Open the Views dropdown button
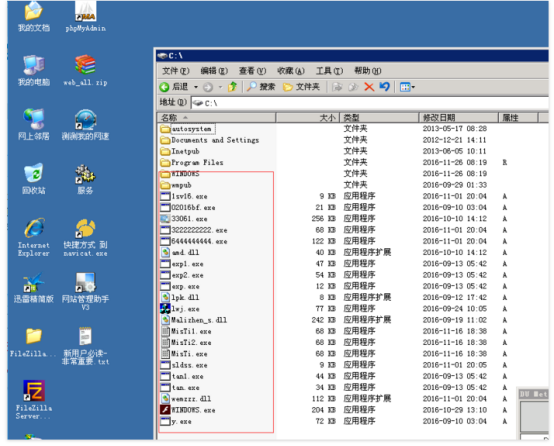The image size is (554, 446). coord(407,87)
